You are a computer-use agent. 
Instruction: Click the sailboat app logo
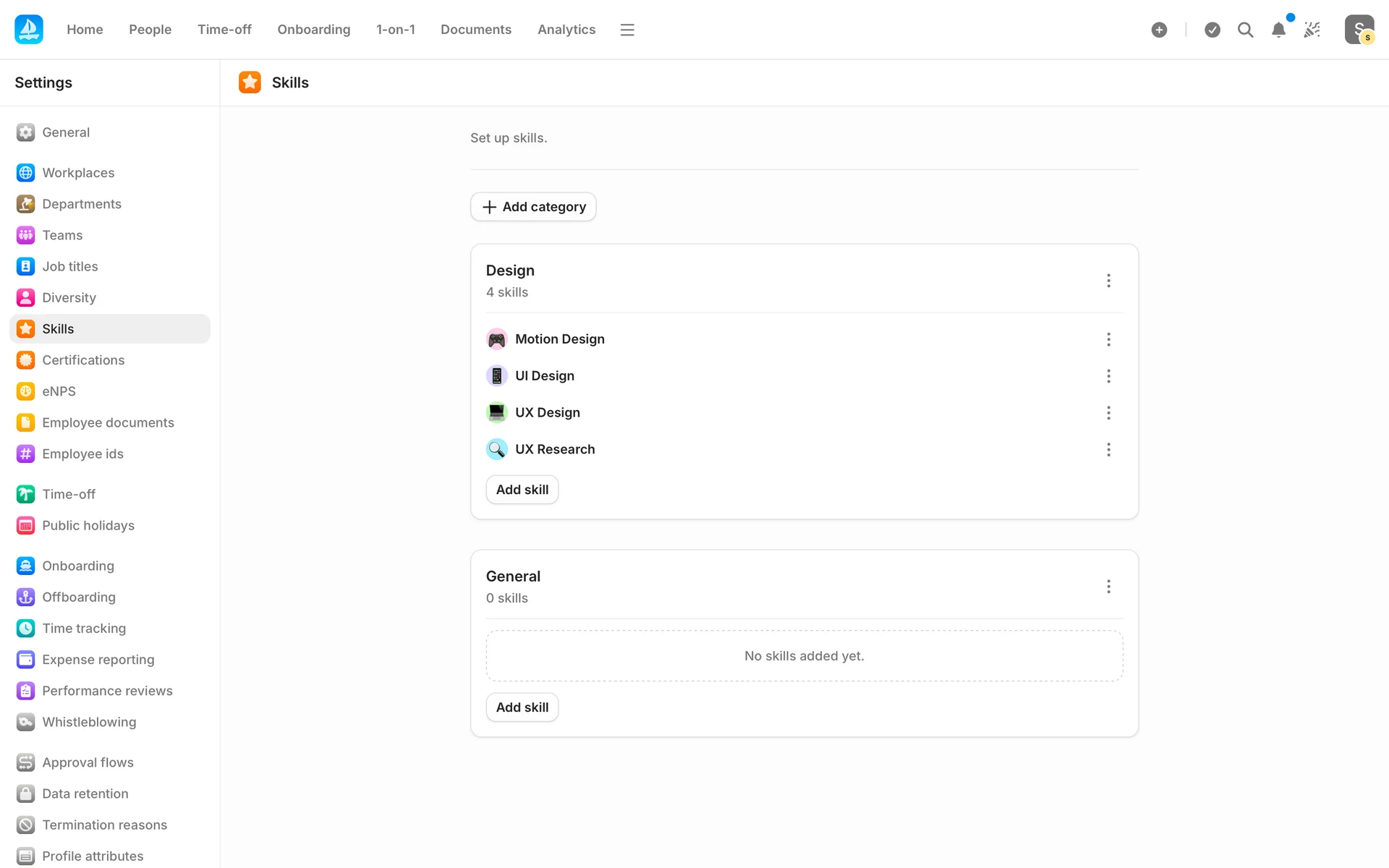(29, 30)
